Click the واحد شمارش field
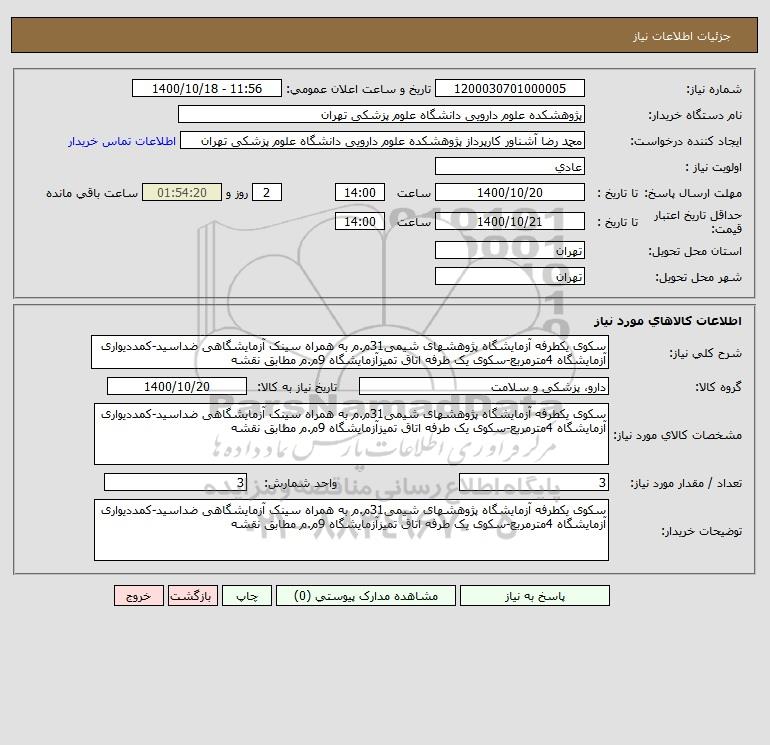Viewport: 770px width, 745px height. [175, 482]
